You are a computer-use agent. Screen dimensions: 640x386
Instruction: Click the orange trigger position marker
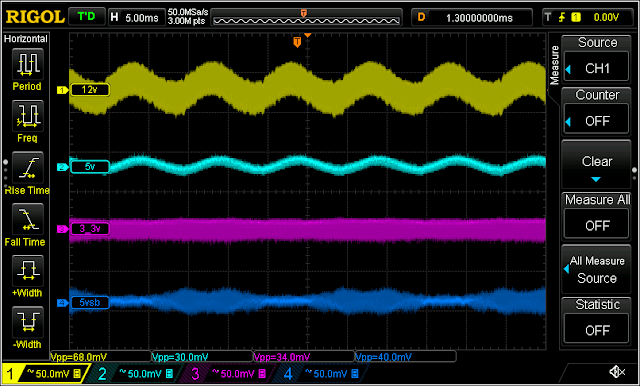tap(297, 42)
